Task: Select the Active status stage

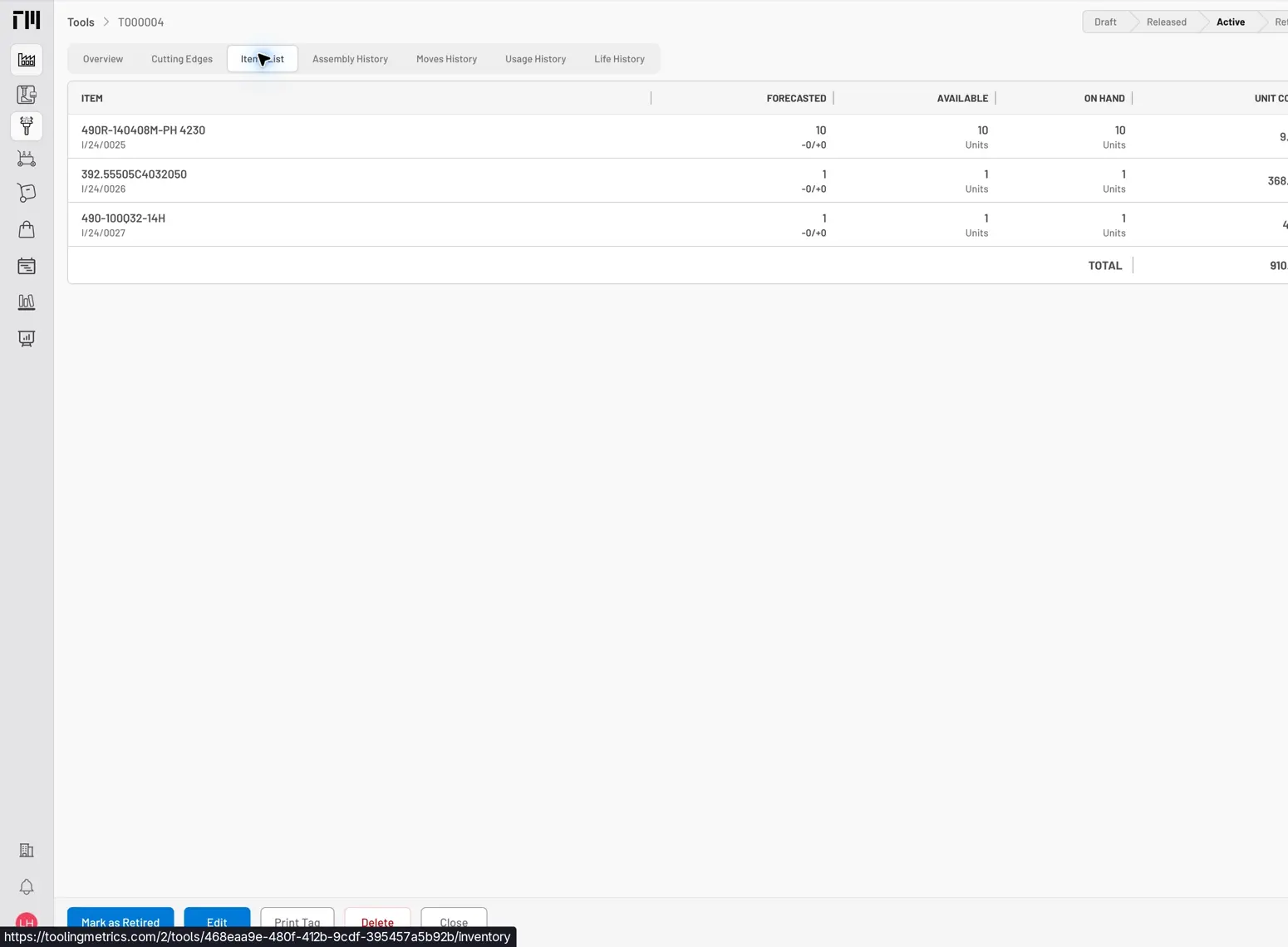Action: coord(1230,22)
